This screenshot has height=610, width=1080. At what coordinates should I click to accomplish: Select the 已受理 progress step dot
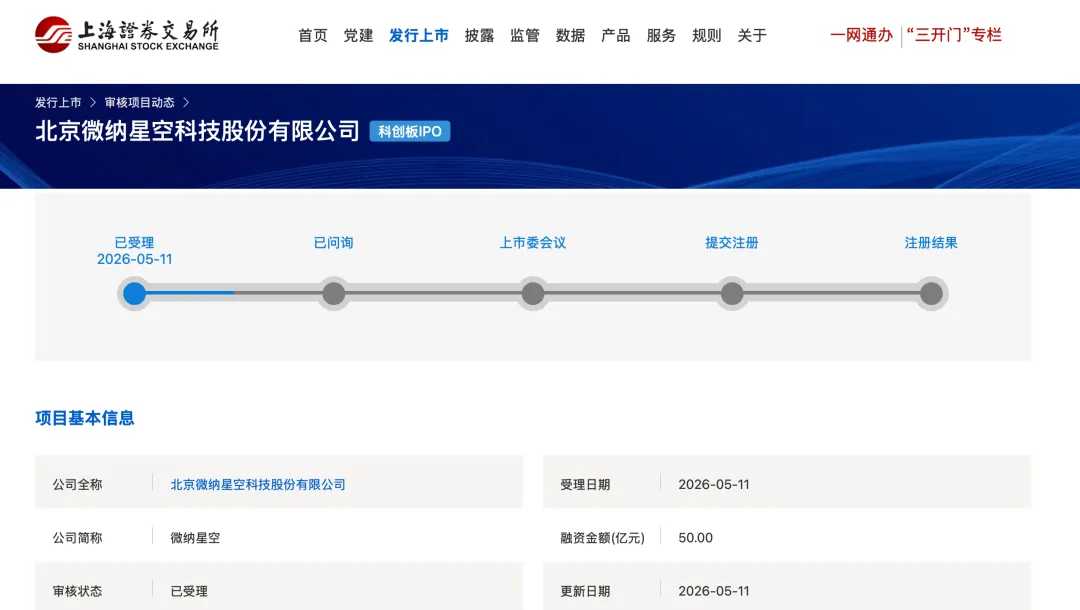pos(134,294)
